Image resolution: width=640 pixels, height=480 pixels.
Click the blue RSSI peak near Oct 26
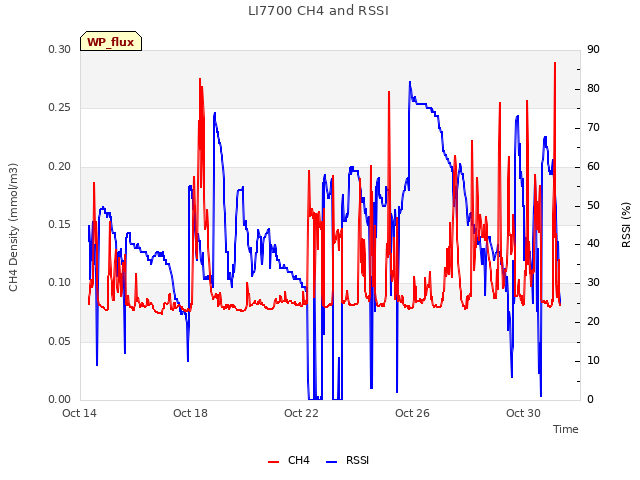click(x=410, y=82)
